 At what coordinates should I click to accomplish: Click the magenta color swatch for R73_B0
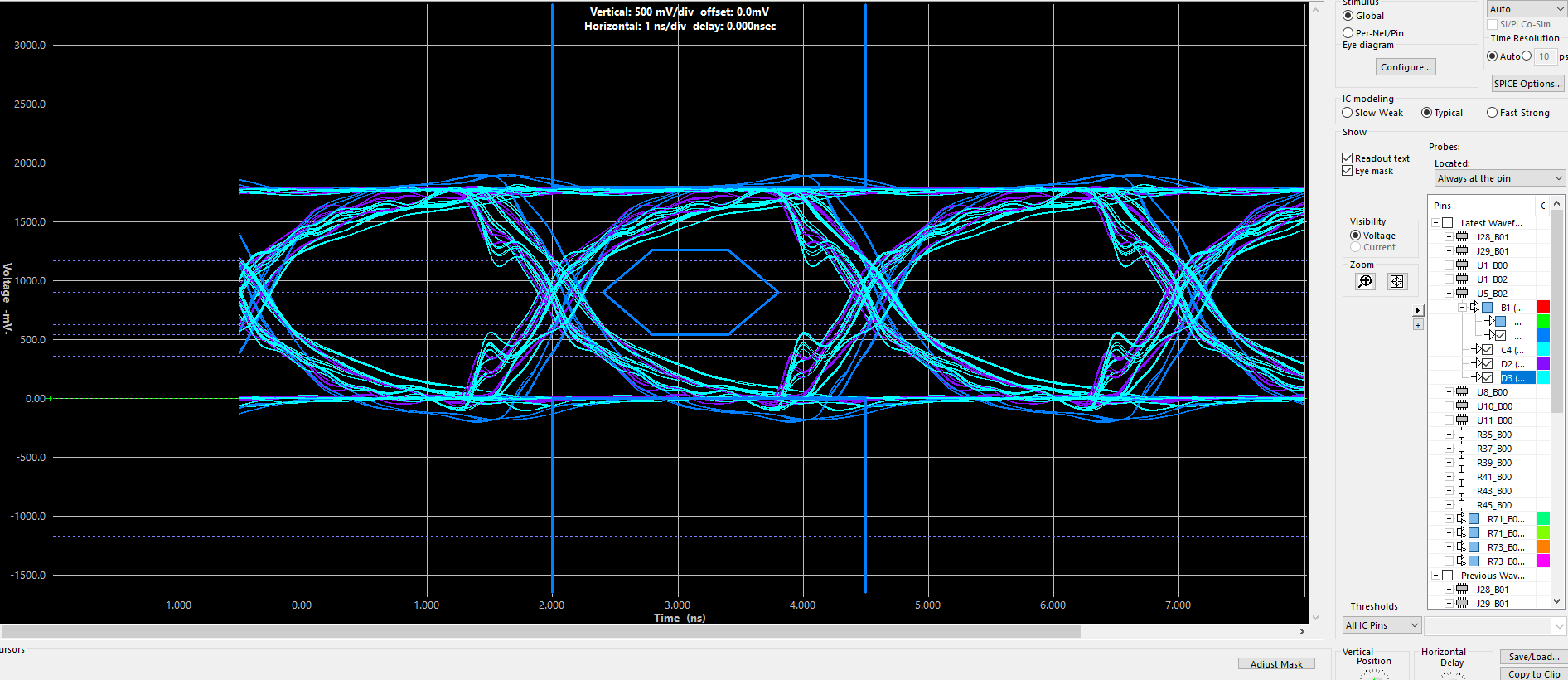1542,561
